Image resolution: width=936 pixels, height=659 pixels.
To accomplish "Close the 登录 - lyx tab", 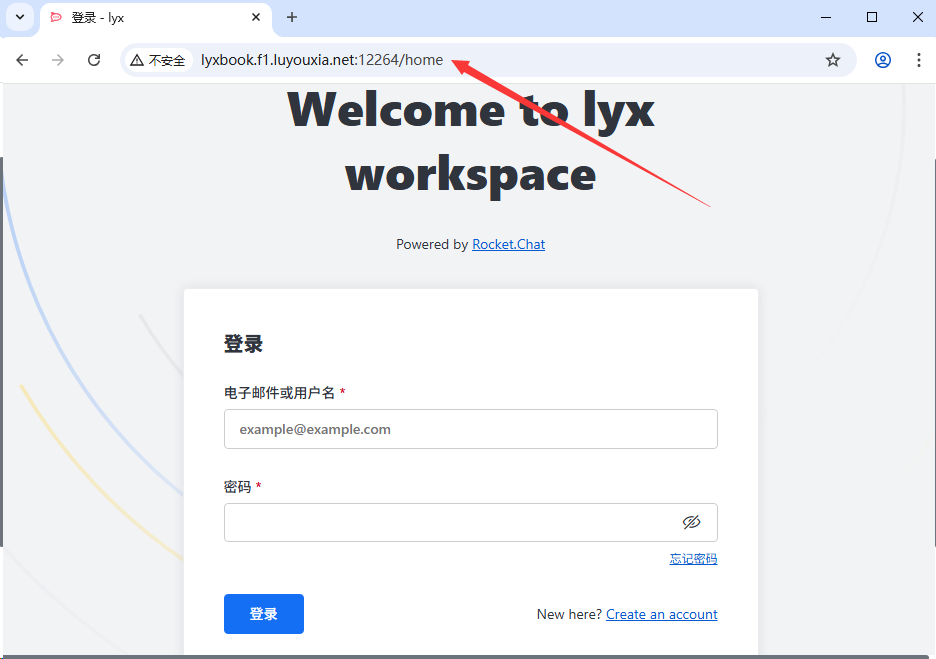I will (255, 17).
